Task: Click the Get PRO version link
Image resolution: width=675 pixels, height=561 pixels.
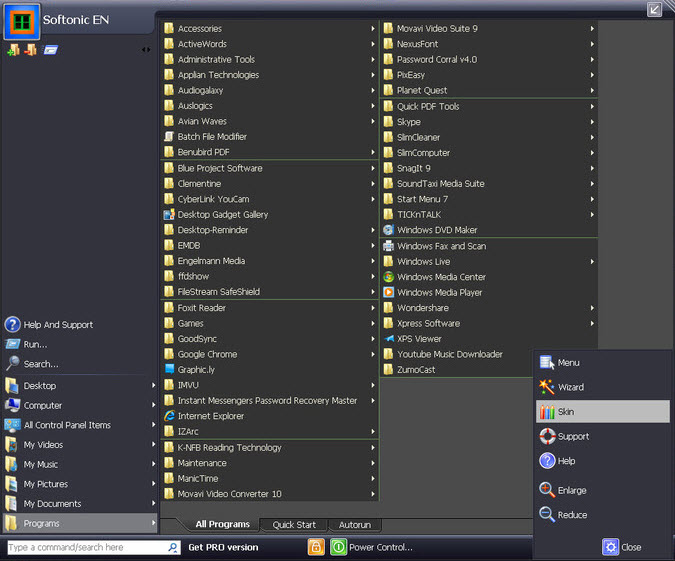Action: coord(223,547)
